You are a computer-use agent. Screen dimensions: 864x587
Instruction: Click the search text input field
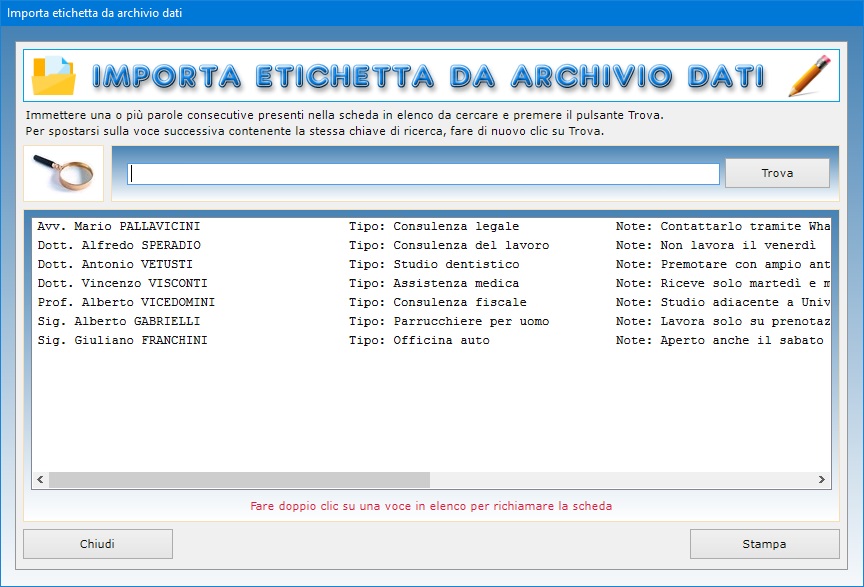[x=423, y=174]
